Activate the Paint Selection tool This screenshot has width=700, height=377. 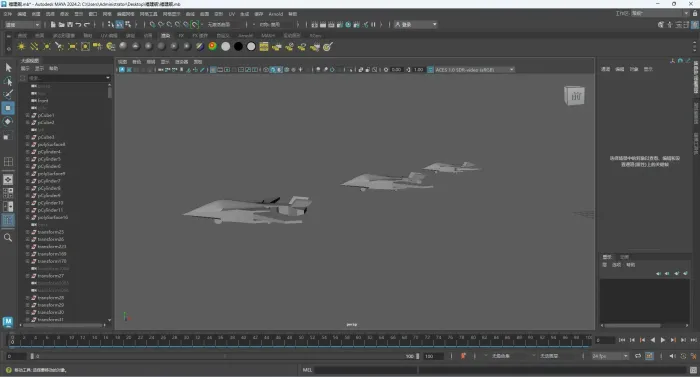[x=8, y=94]
